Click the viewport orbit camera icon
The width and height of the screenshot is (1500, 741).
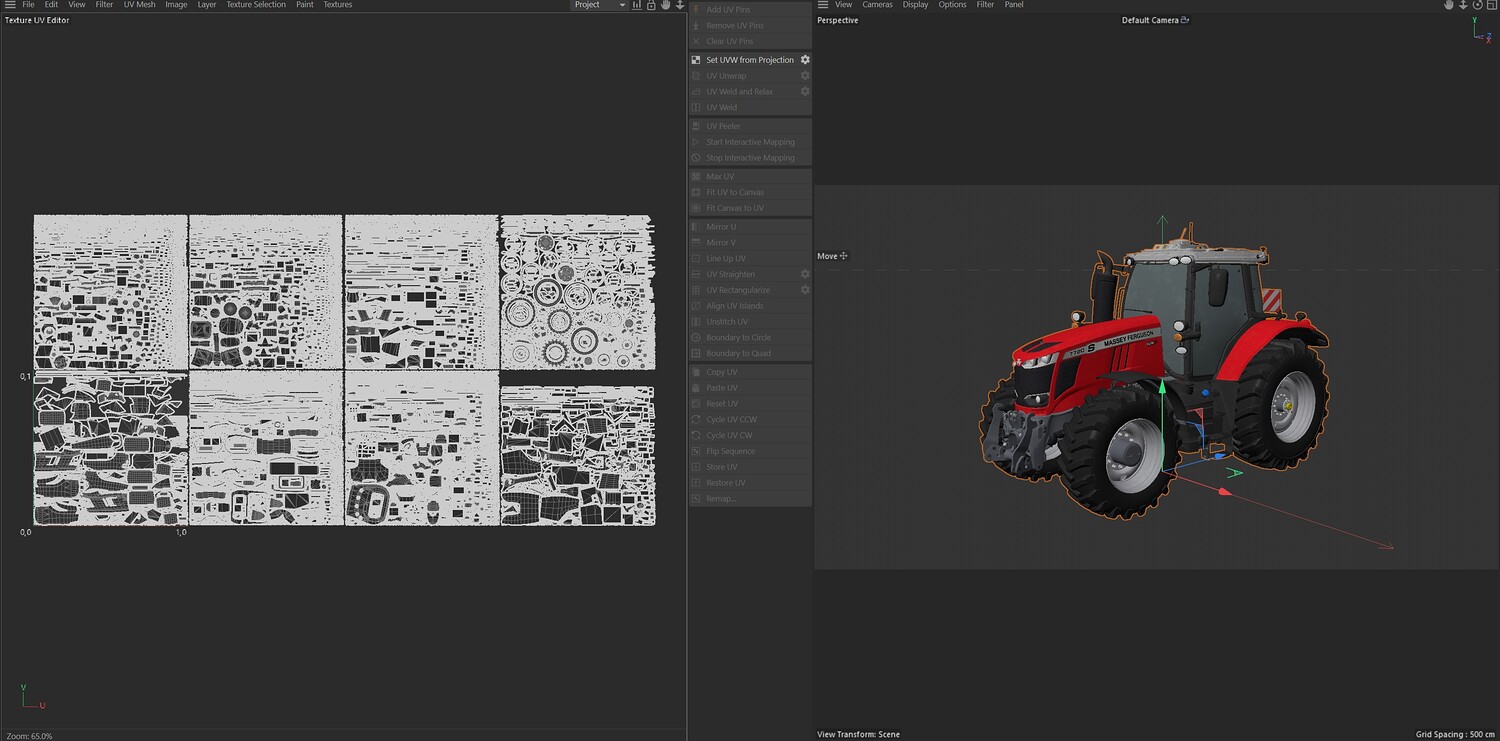pyautogui.click(x=1477, y=5)
